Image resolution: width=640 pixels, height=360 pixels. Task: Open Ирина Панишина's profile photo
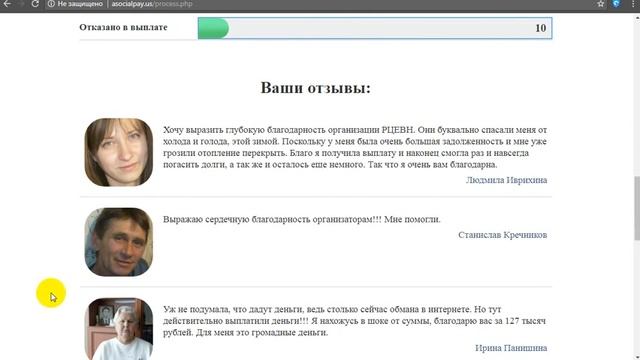click(119, 329)
